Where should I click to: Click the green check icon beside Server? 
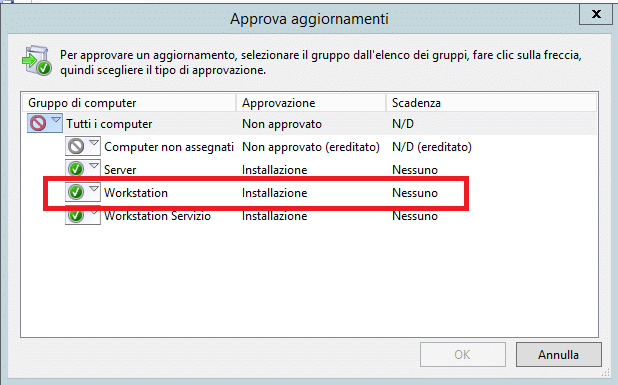click(76, 169)
